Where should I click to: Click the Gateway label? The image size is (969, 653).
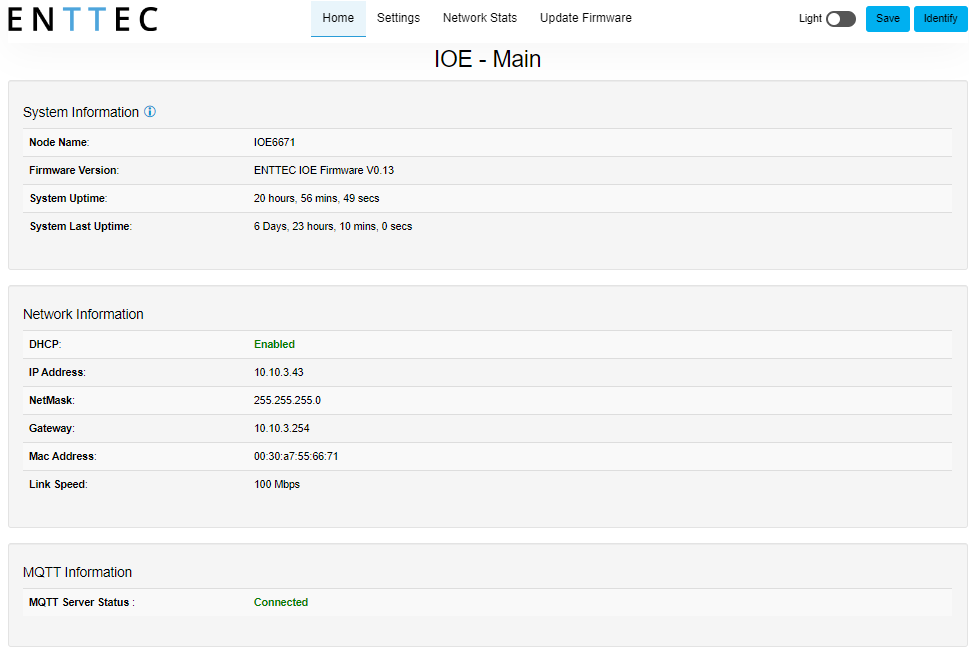tap(52, 429)
